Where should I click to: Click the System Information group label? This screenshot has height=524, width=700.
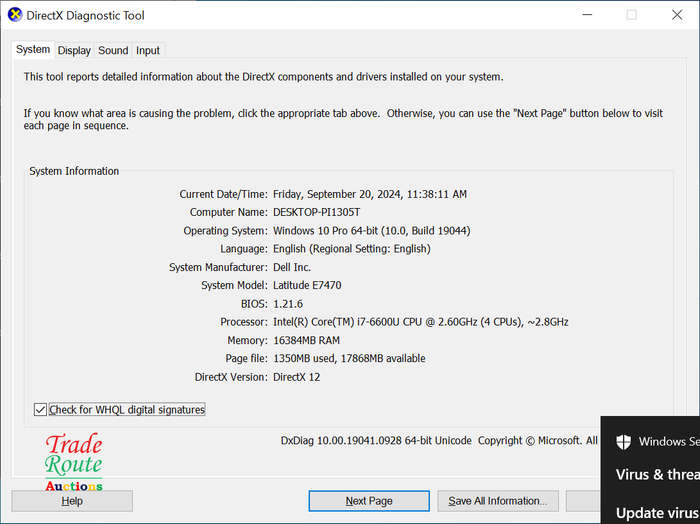(x=74, y=171)
